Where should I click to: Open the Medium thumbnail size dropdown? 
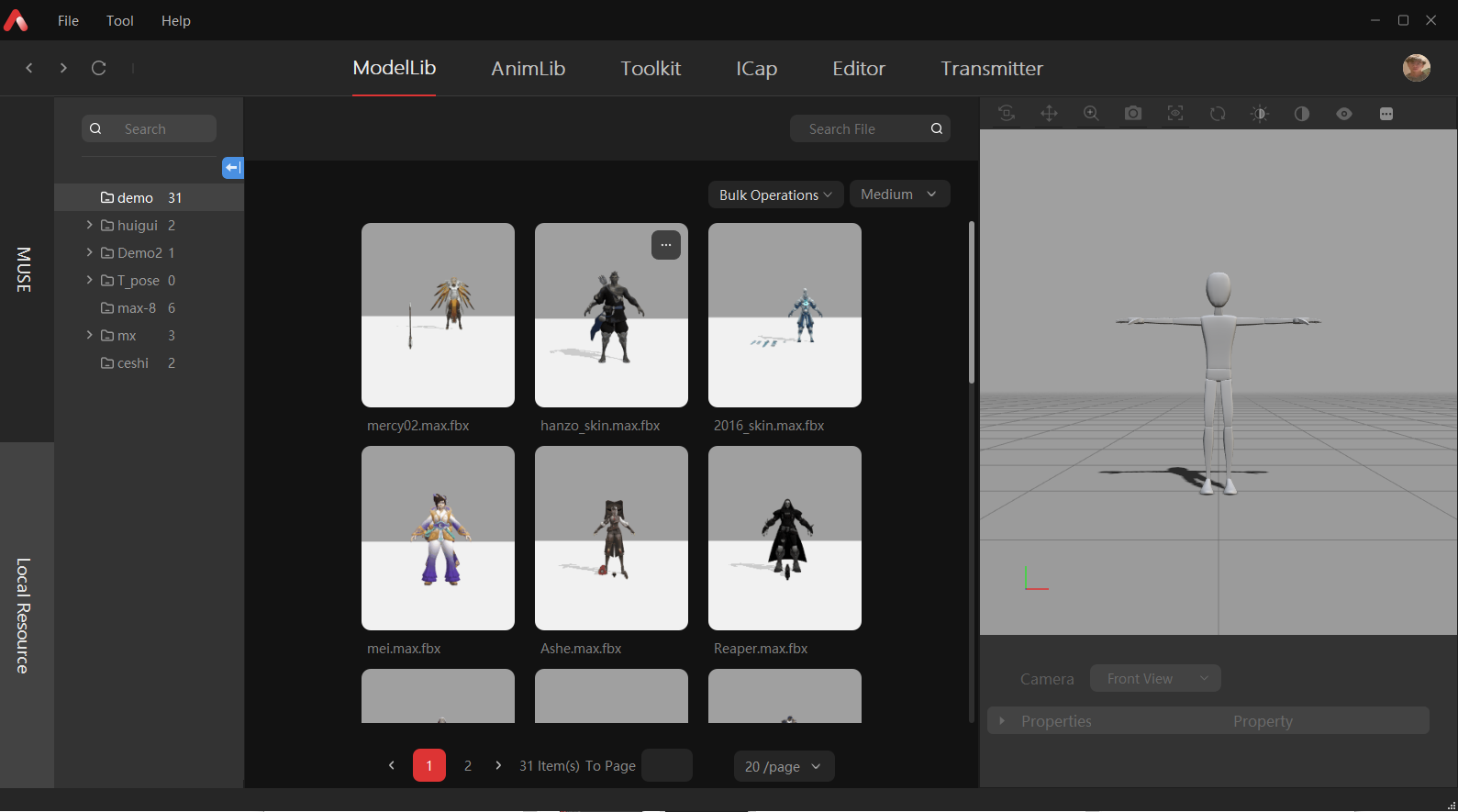coord(899,194)
